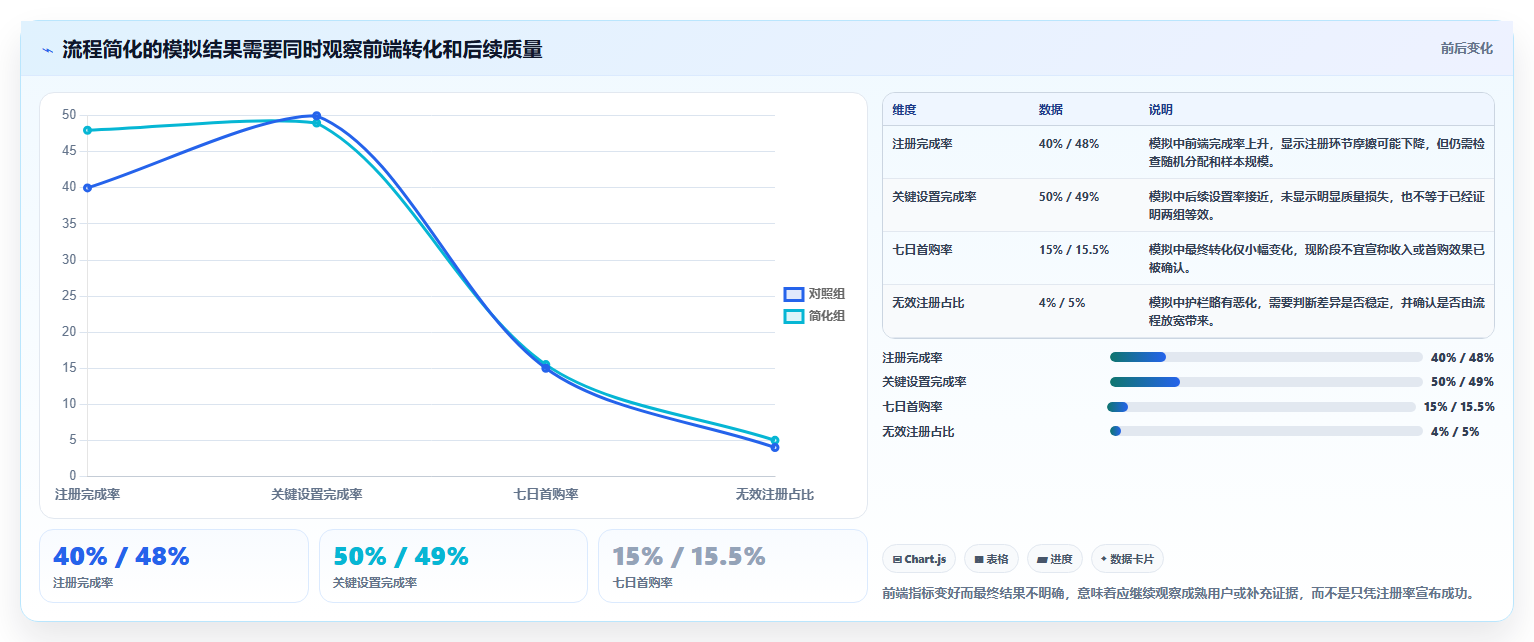Click the 对照组 peak point at 关键设置完成率

pyautogui.click(x=317, y=116)
